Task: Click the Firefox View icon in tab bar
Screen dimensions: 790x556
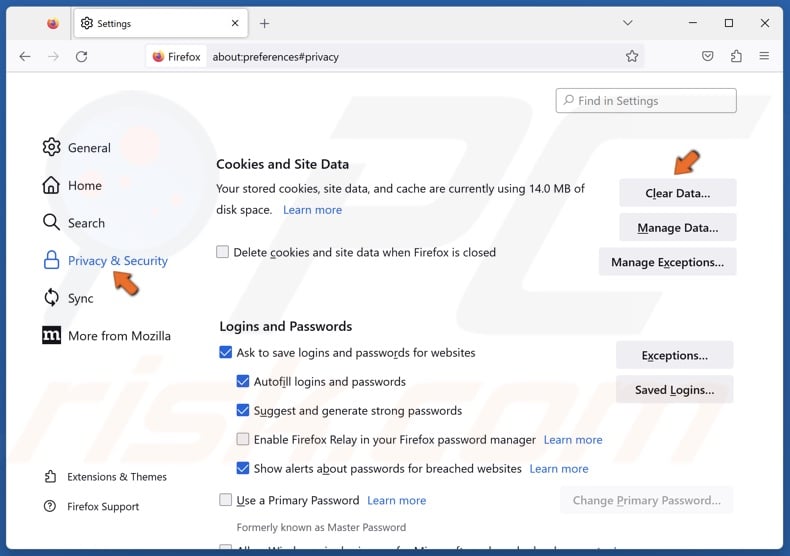Action: click(53, 23)
